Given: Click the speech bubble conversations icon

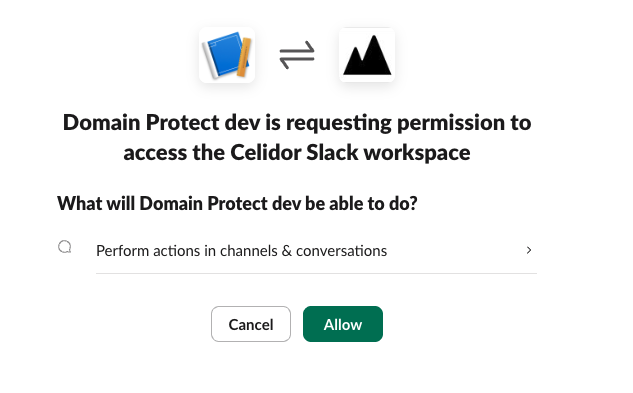Looking at the screenshot, I should coord(65,247).
